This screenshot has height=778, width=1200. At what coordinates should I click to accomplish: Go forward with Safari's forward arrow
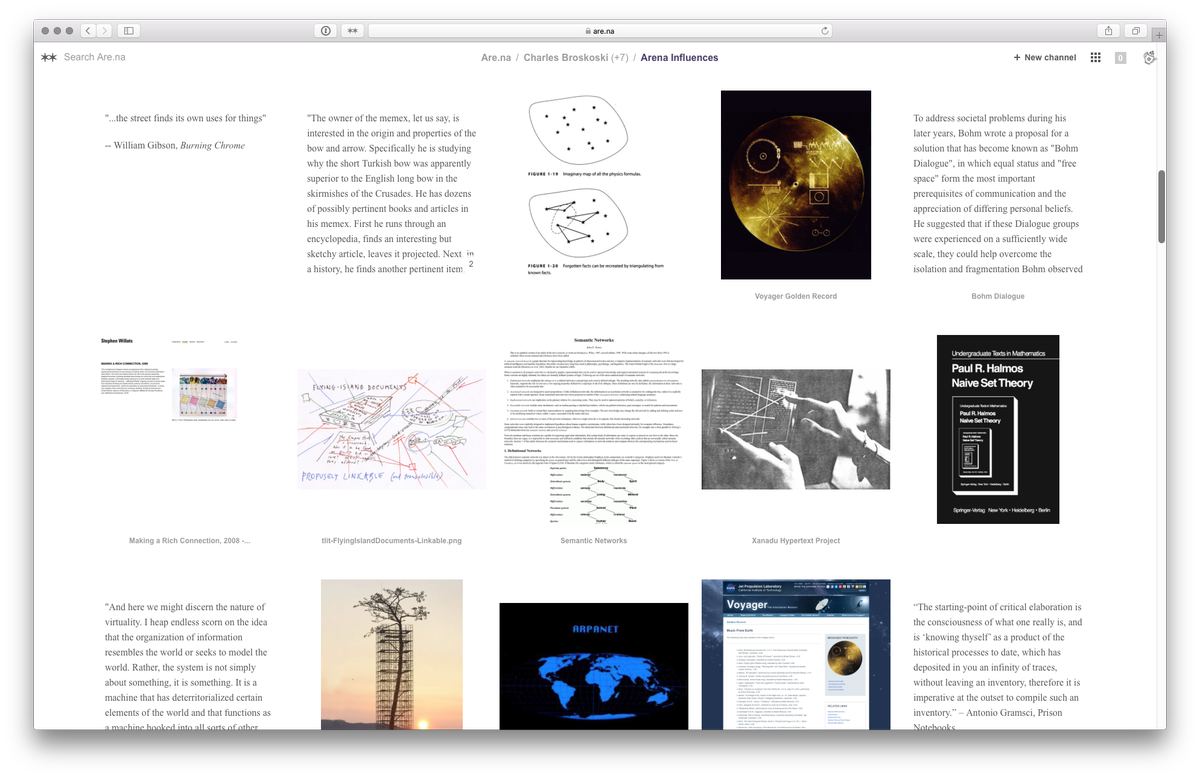click(104, 31)
